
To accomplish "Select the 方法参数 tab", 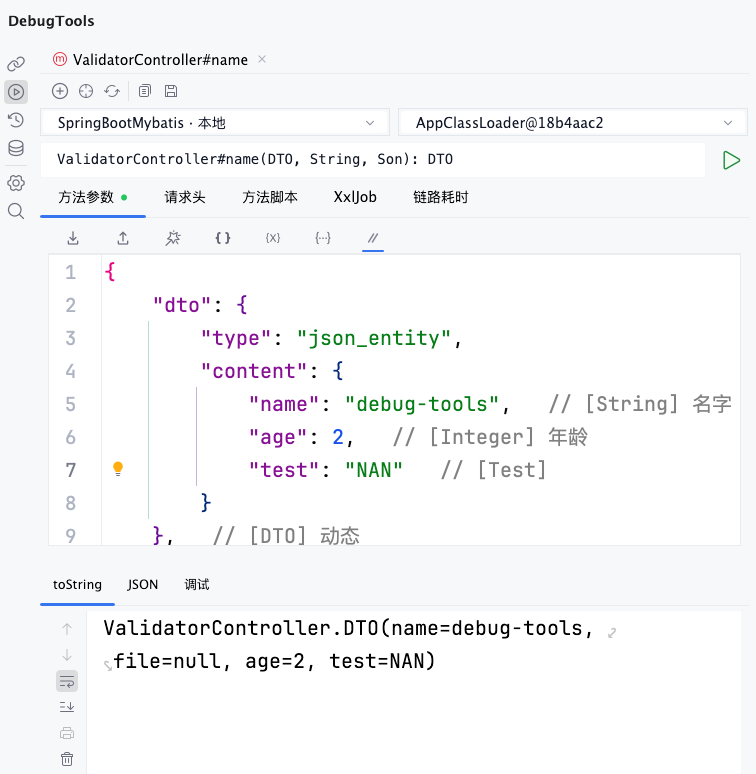I will [x=93, y=197].
